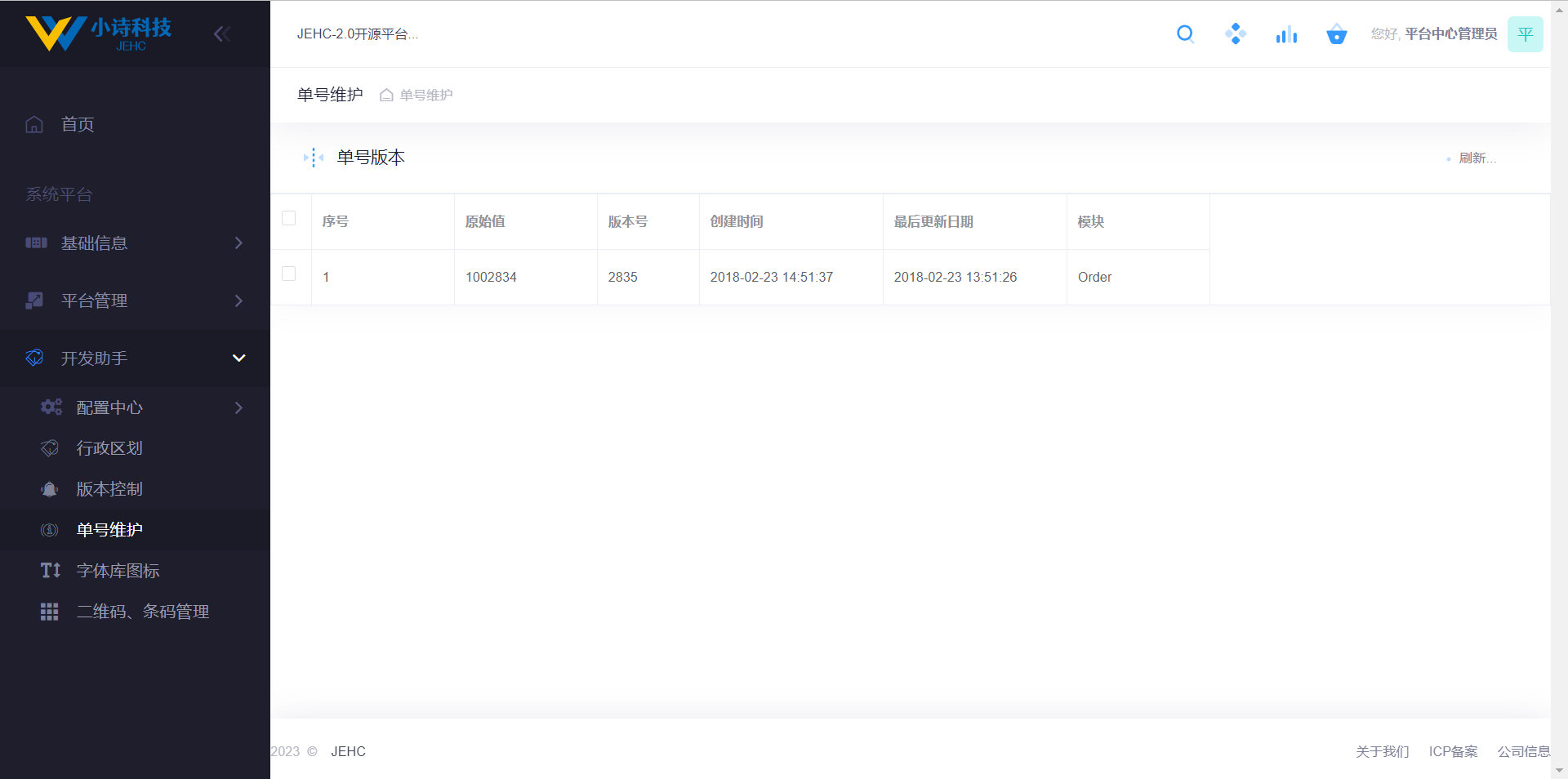Toggle the select-all checkbox in table header
This screenshot has height=779, width=1568.
[x=289, y=218]
